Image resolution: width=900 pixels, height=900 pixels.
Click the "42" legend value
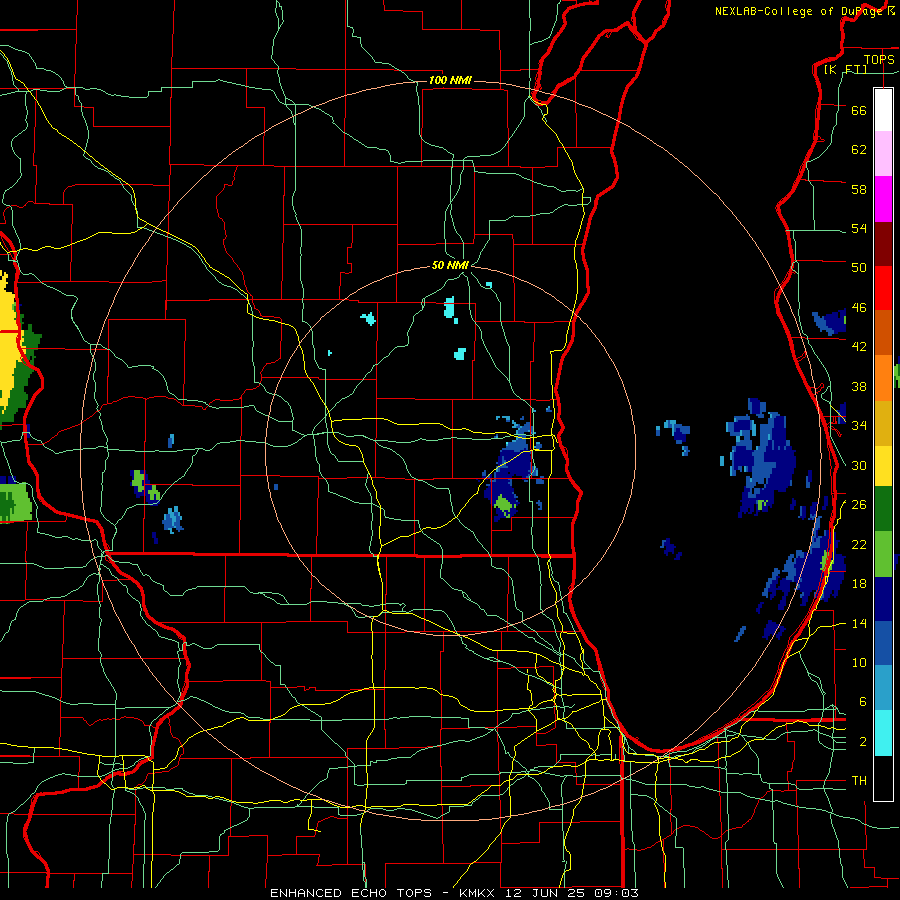[859, 347]
